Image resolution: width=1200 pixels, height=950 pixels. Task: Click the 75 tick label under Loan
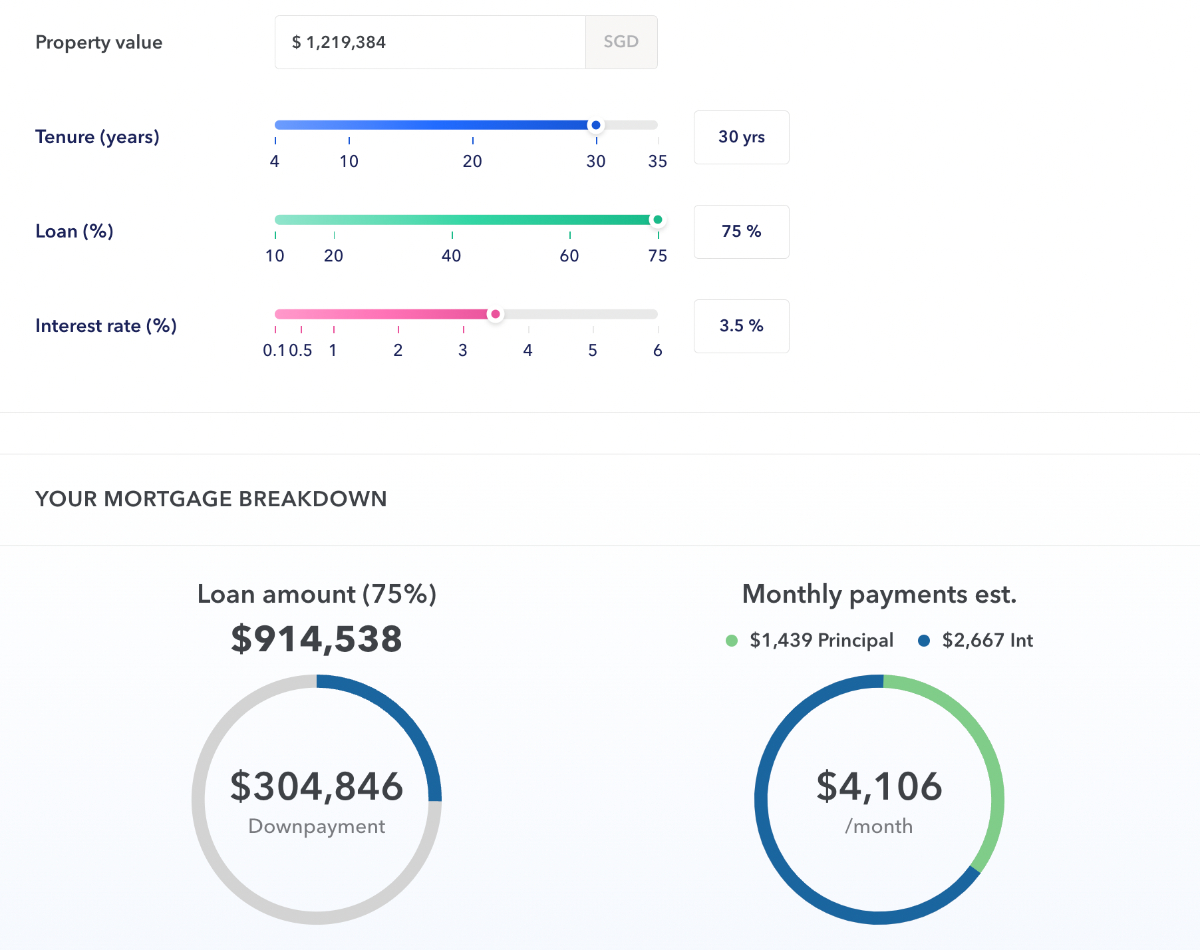click(x=657, y=256)
